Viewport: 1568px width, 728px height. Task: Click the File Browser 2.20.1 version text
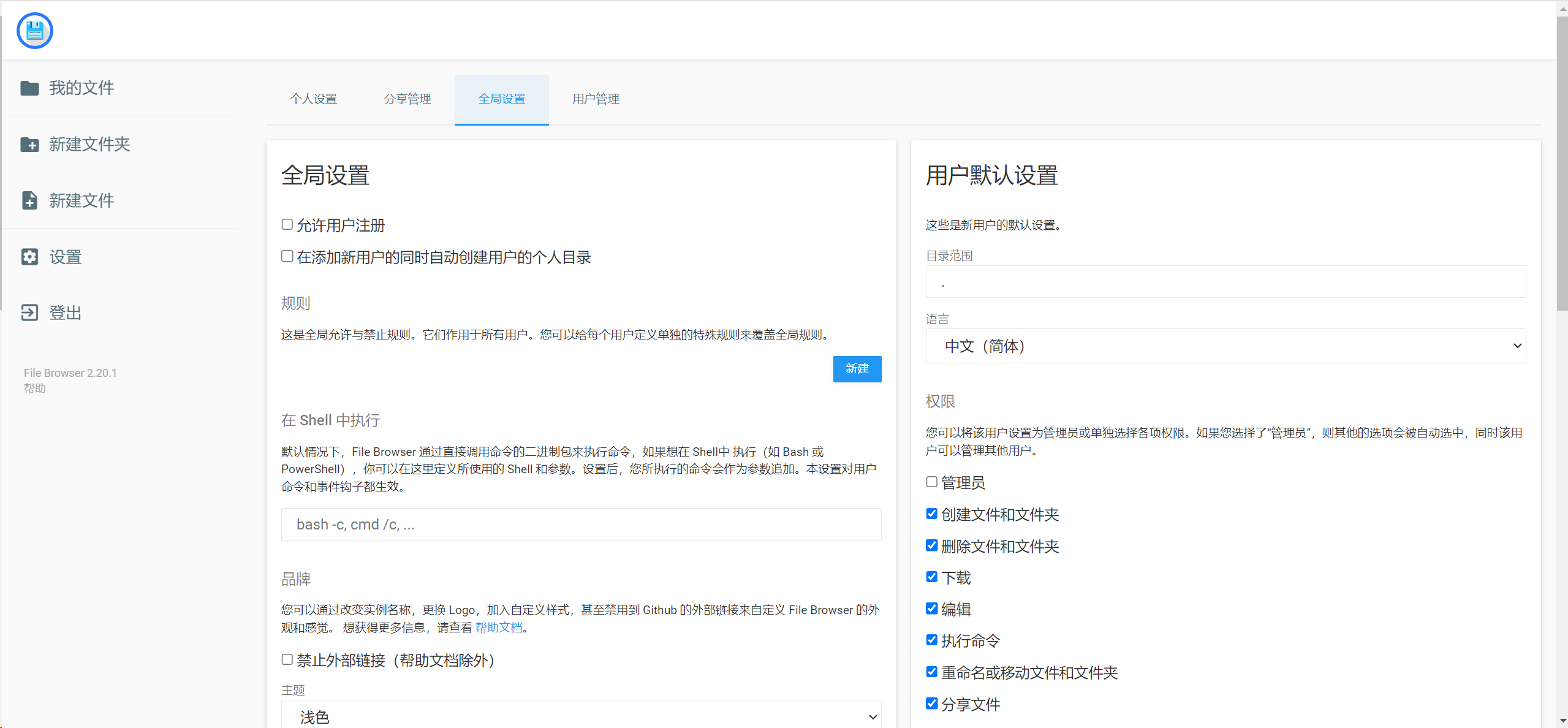70,373
